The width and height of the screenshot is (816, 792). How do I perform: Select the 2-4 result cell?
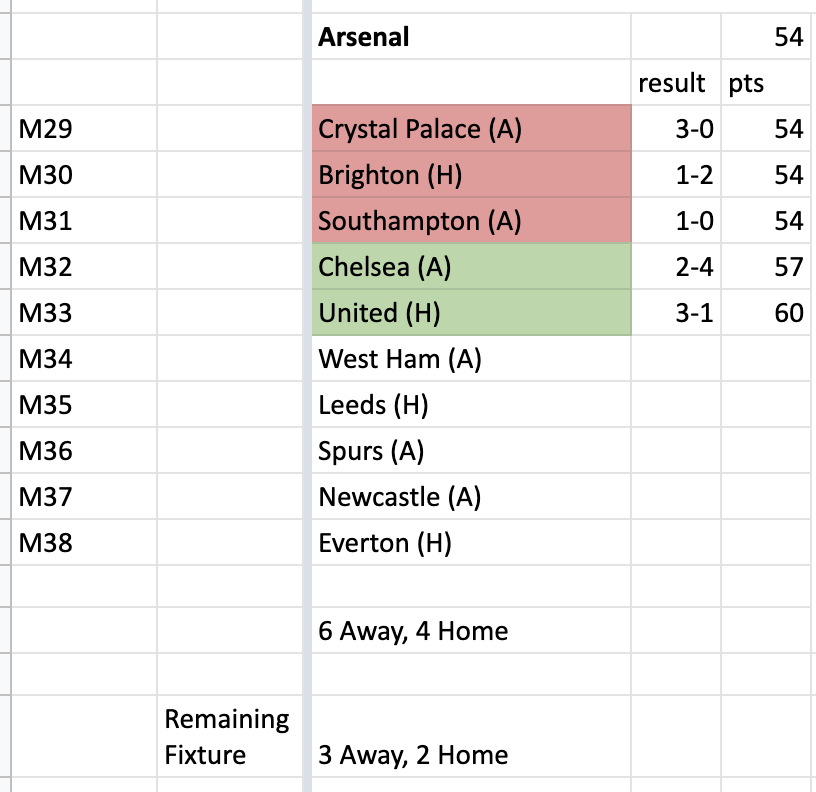click(676, 266)
